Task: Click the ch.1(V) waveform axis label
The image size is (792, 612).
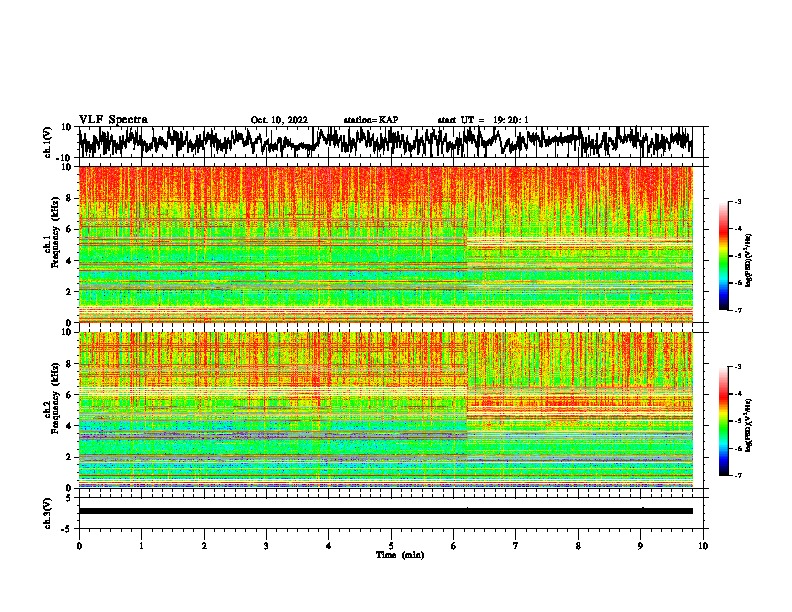Action: tap(48, 142)
